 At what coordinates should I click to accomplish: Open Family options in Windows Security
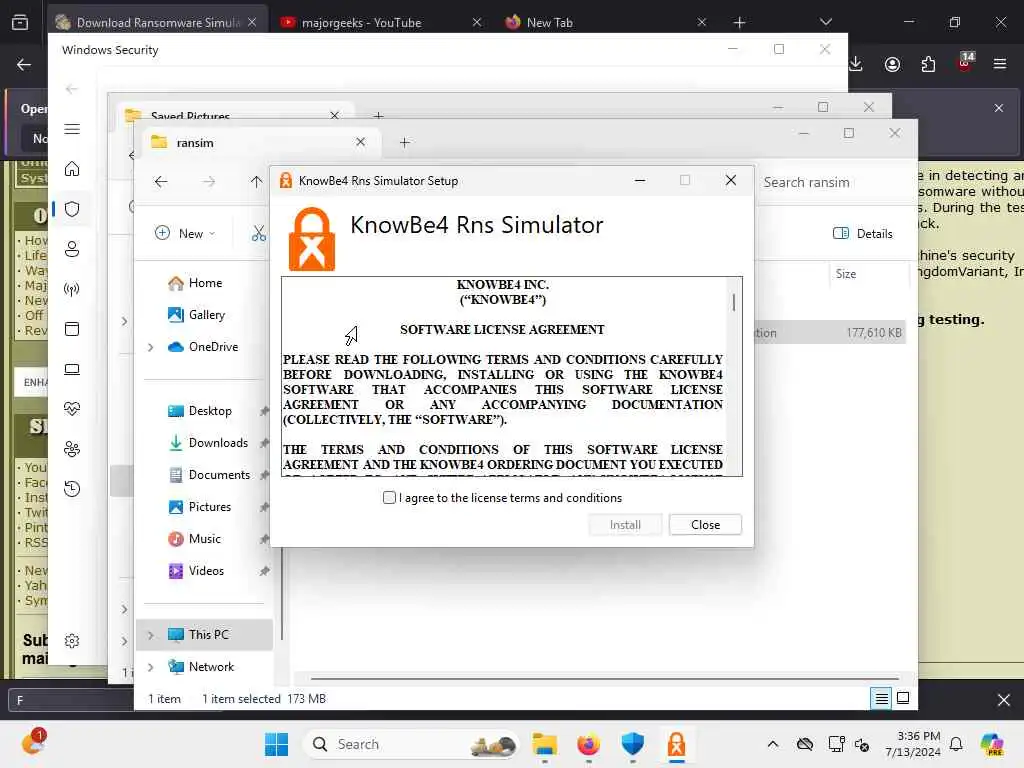coord(72,449)
